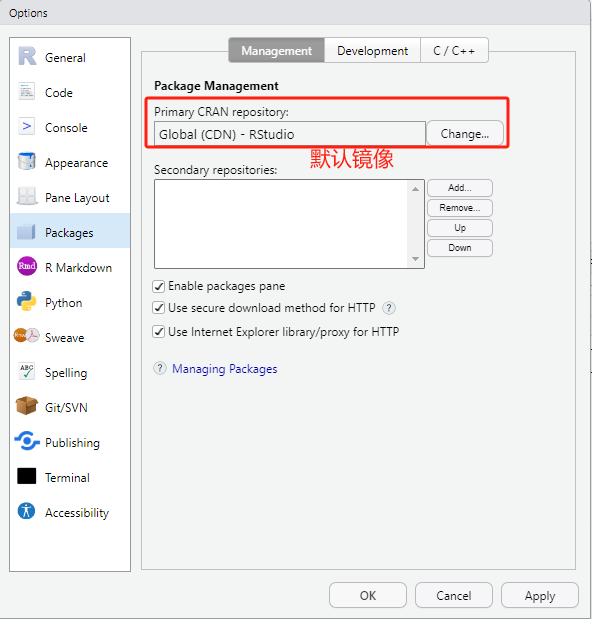The height and width of the screenshot is (619, 592).
Task: Select the Git/SVN label in sidebar
Action: [66, 408]
